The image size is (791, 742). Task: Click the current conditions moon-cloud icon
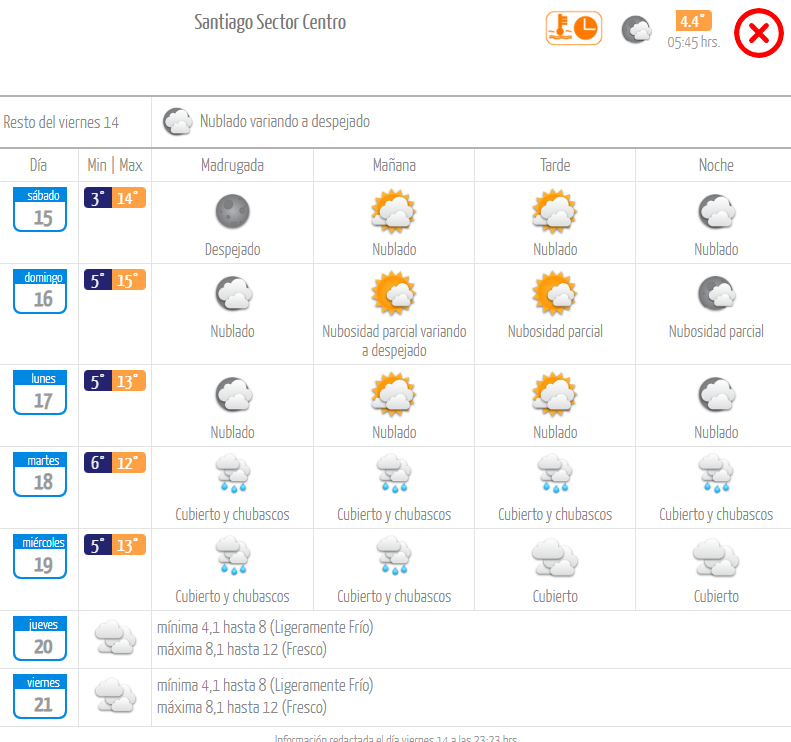click(x=637, y=29)
